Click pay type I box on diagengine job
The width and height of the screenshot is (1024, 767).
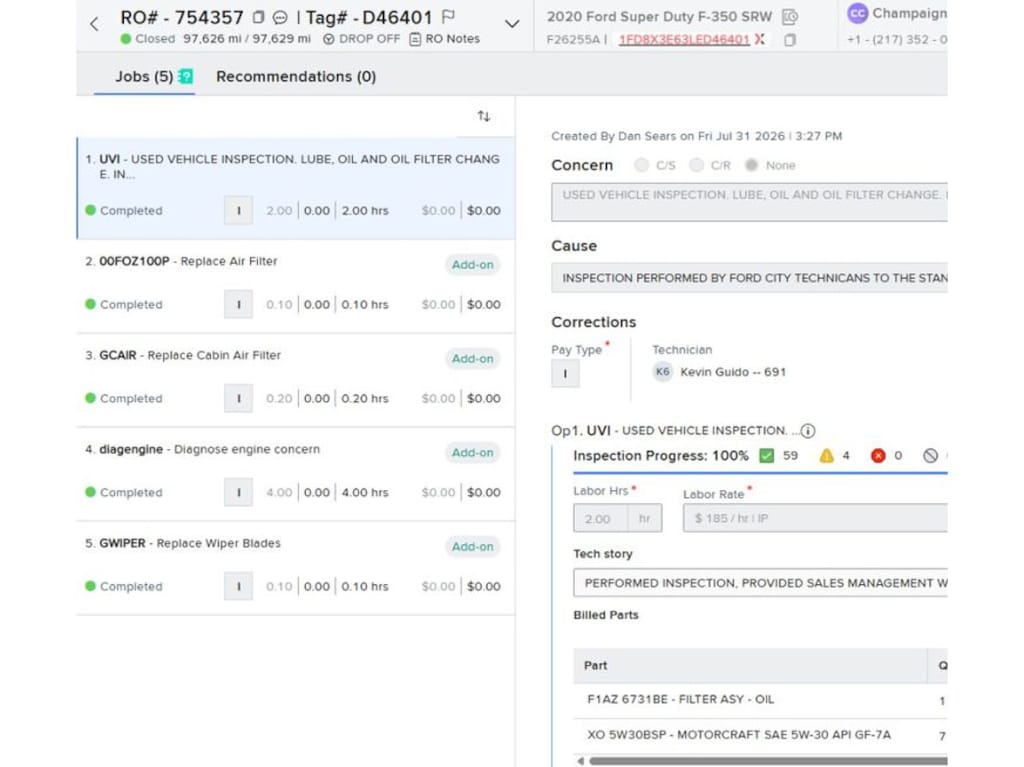click(x=238, y=493)
